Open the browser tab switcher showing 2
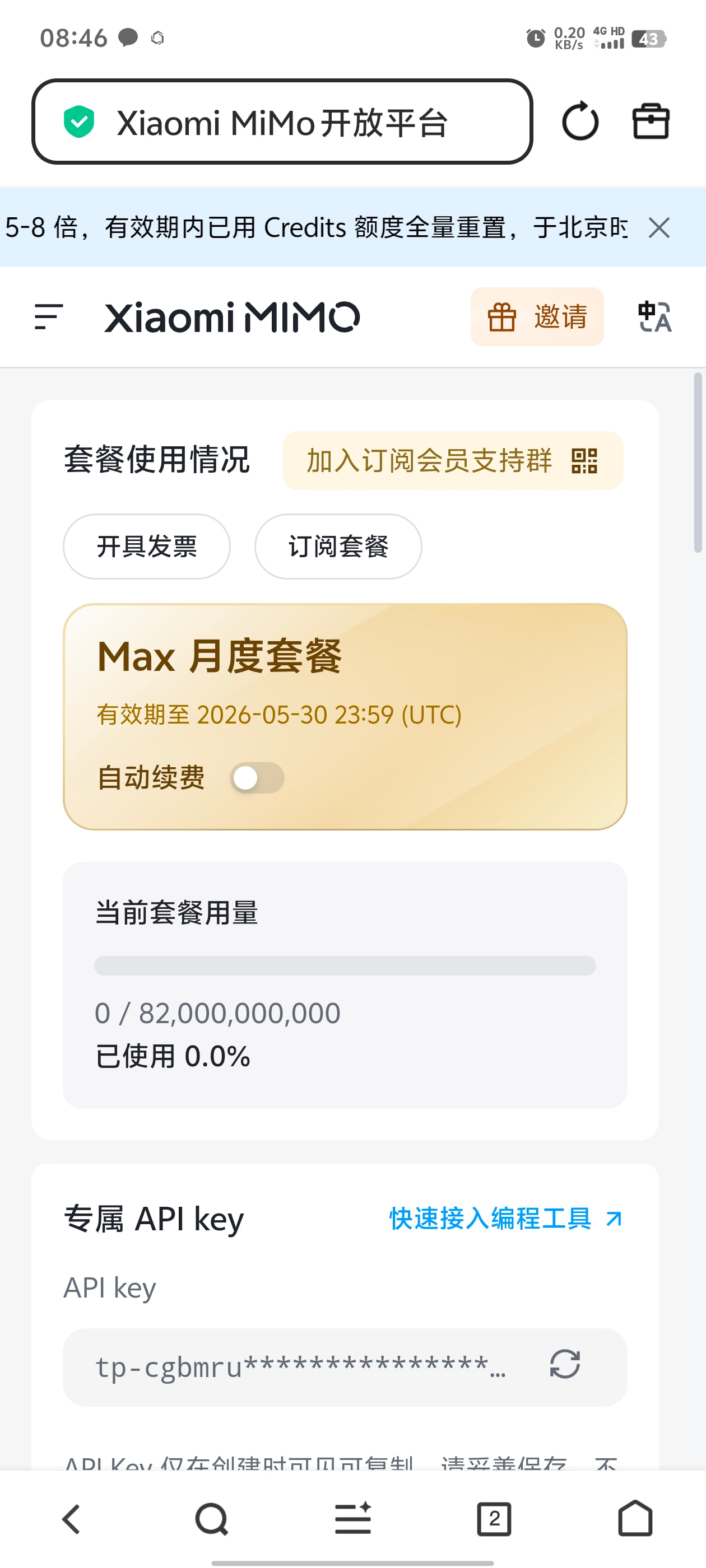 494,1519
